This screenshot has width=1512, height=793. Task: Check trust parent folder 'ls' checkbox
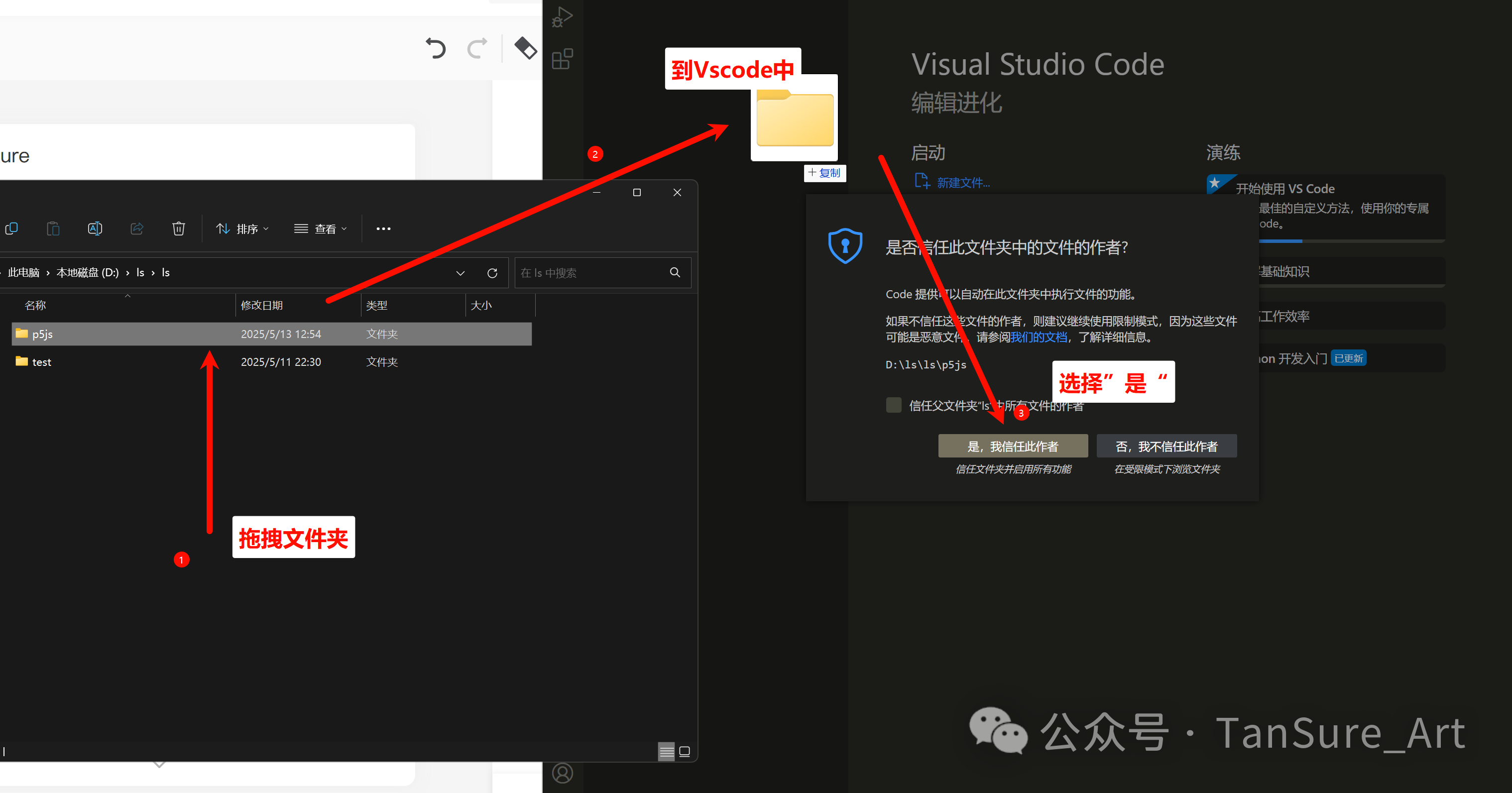click(893, 405)
